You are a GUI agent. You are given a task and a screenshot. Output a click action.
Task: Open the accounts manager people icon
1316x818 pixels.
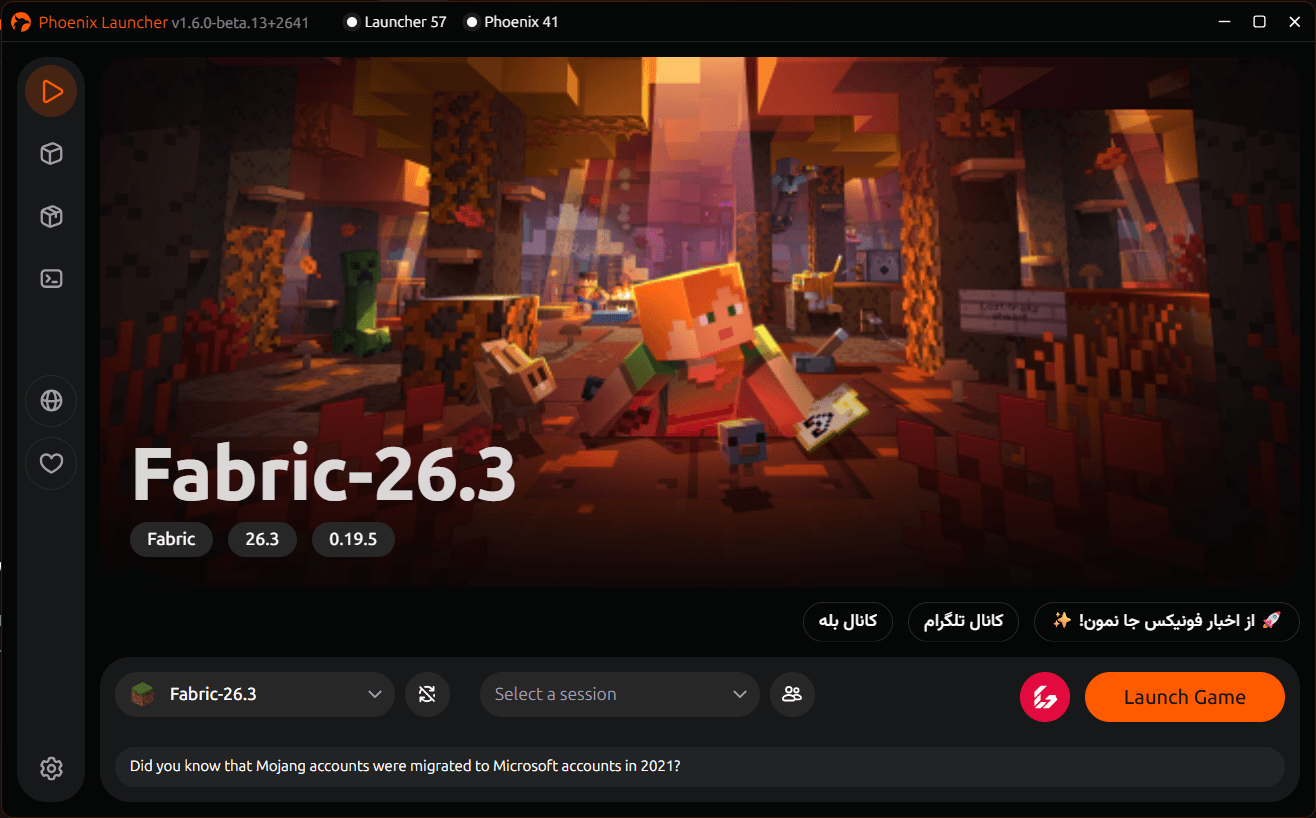793,694
